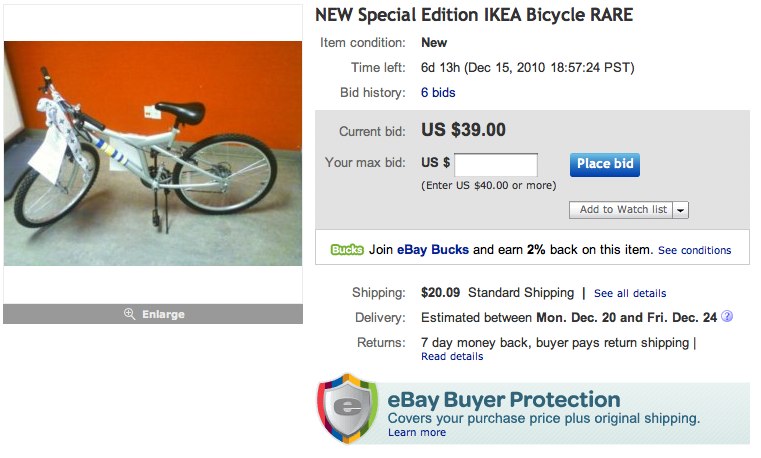This screenshot has height=458, width=761.
Task: Open Read details for returns
Action: click(452, 356)
